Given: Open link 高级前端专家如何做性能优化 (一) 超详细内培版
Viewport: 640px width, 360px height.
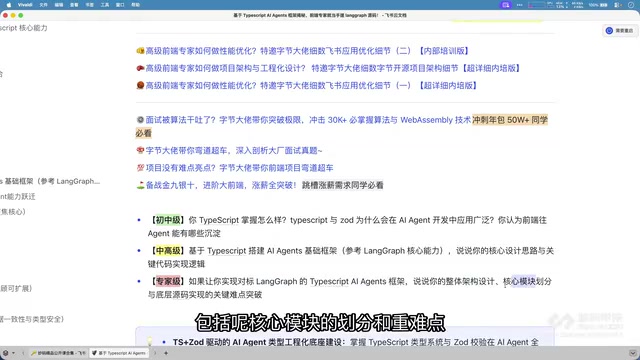Looking at the screenshot, I should pos(312,85).
